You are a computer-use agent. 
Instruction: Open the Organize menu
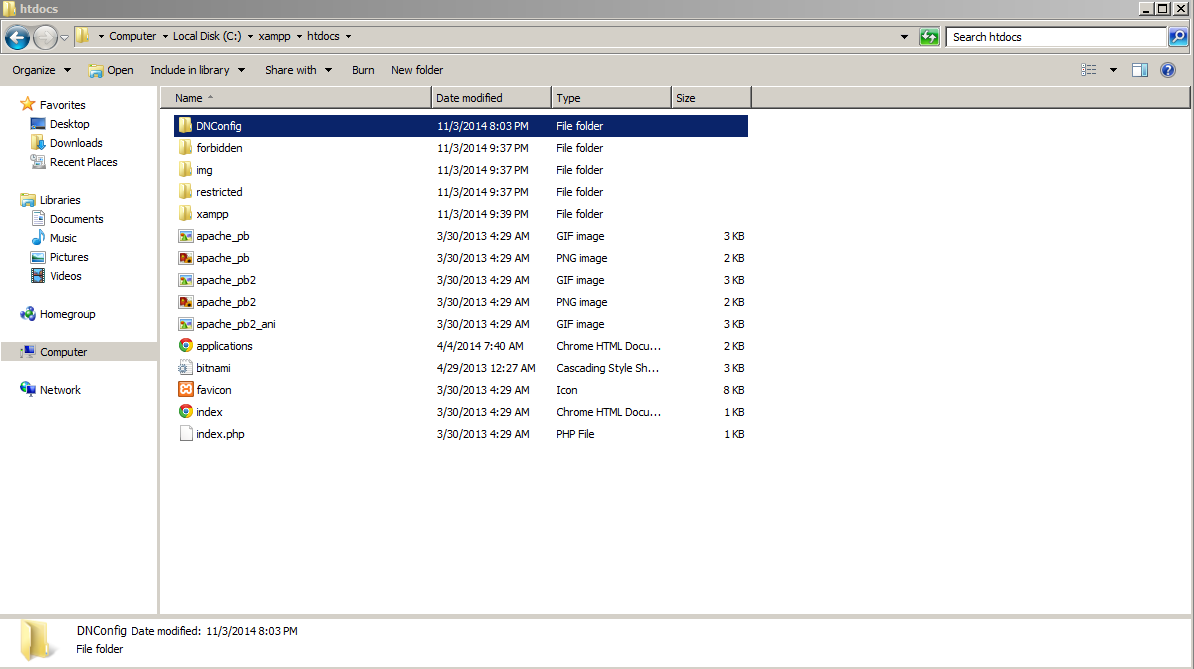click(x=41, y=70)
